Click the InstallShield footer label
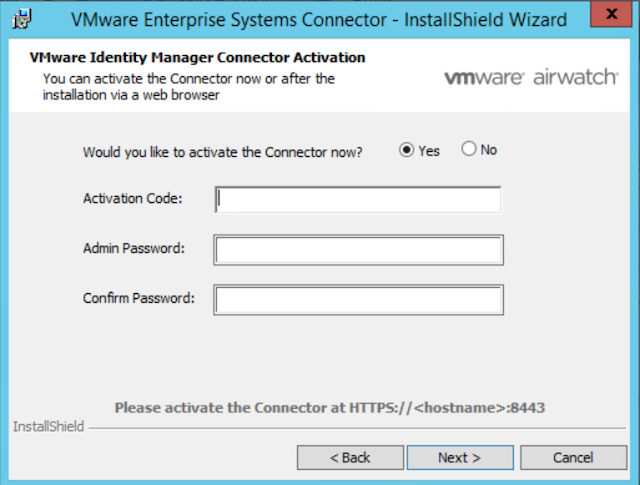Screen dimensions: 640x485 [48, 427]
